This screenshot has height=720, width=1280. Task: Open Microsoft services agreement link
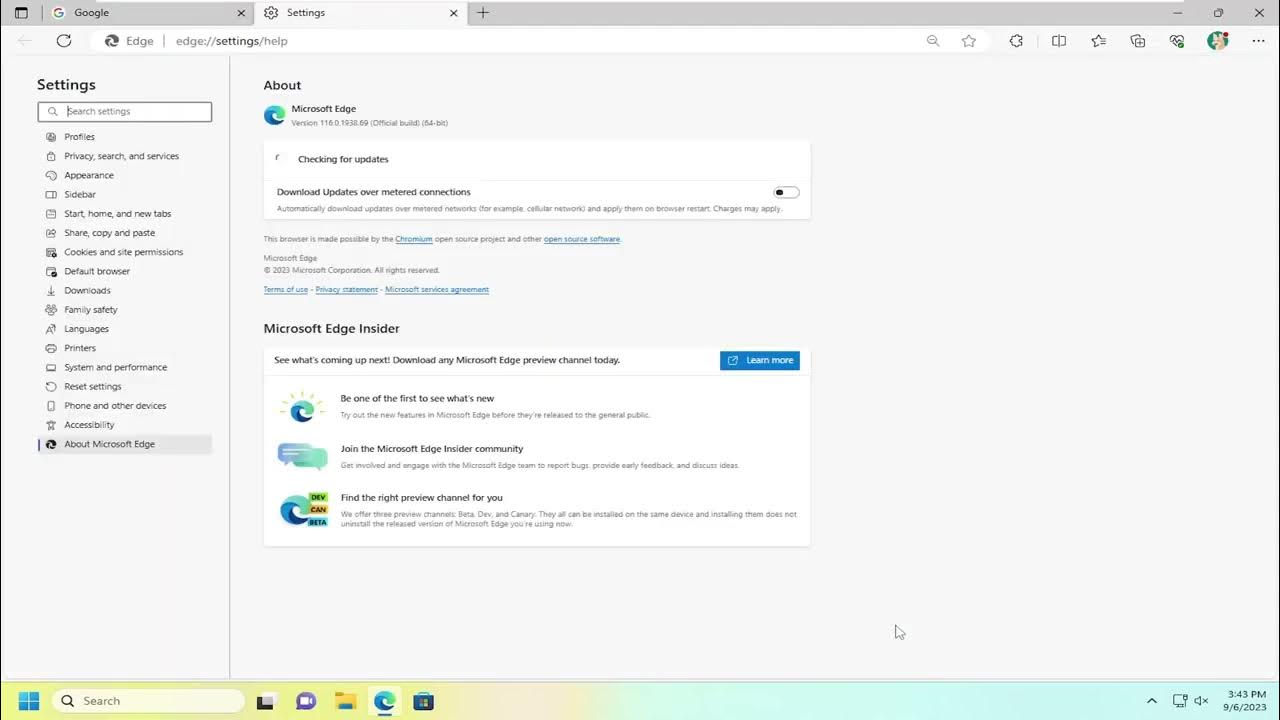tap(437, 289)
